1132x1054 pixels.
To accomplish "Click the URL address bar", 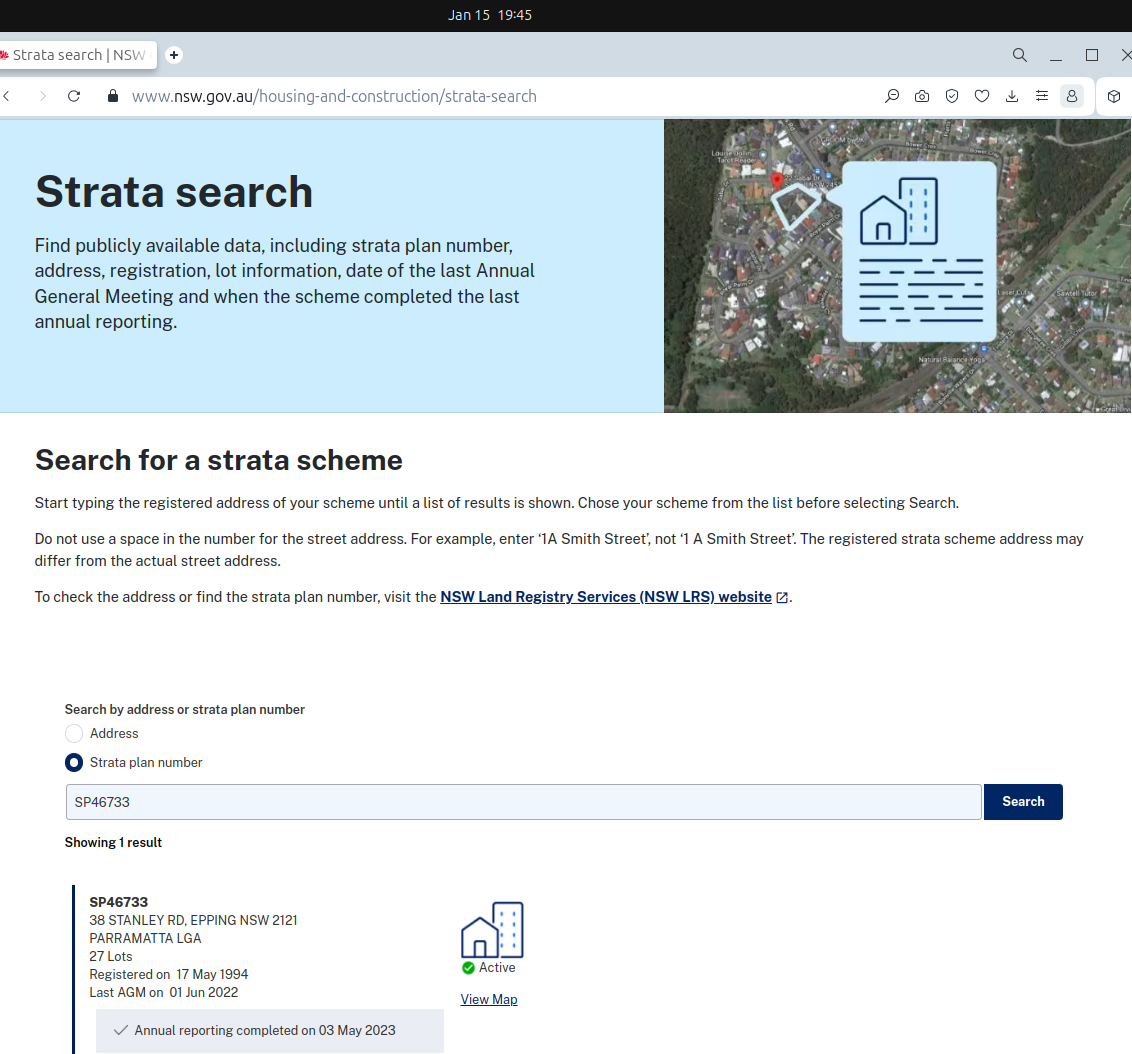I will 334,96.
